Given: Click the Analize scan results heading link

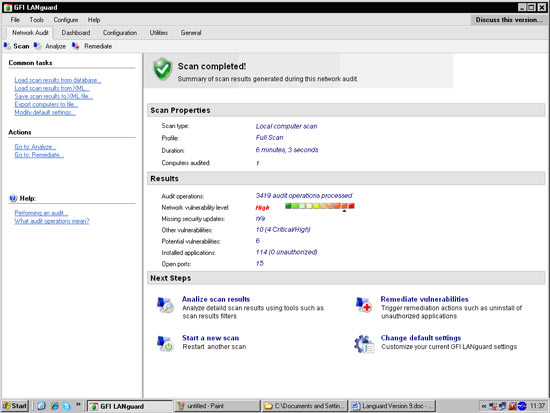Looking at the screenshot, I should point(216,299).
